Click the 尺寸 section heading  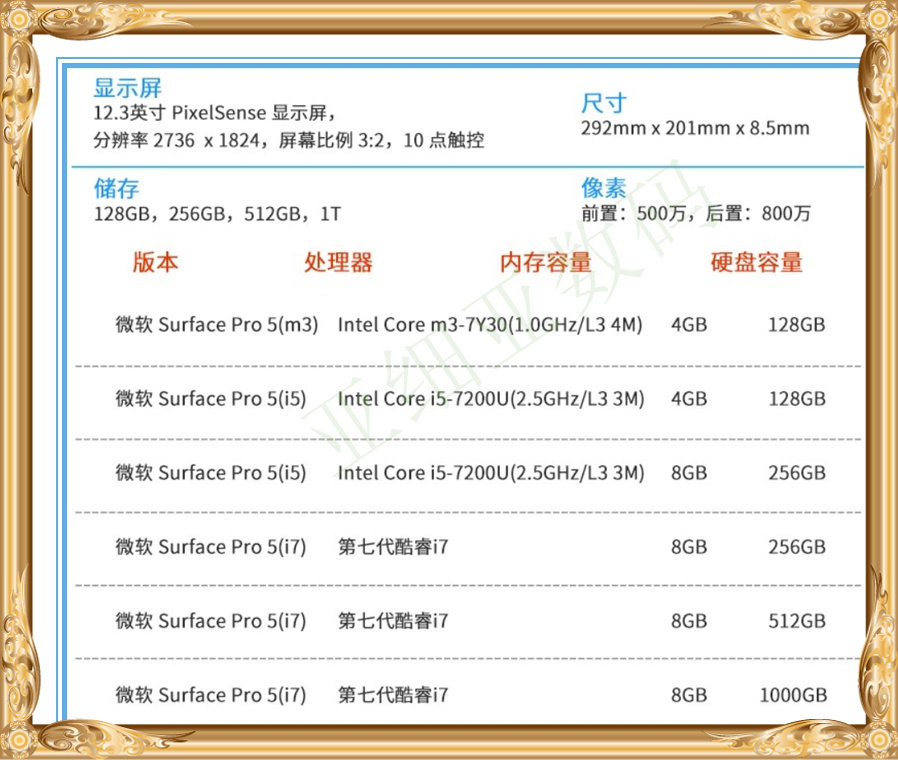point(604,103)
